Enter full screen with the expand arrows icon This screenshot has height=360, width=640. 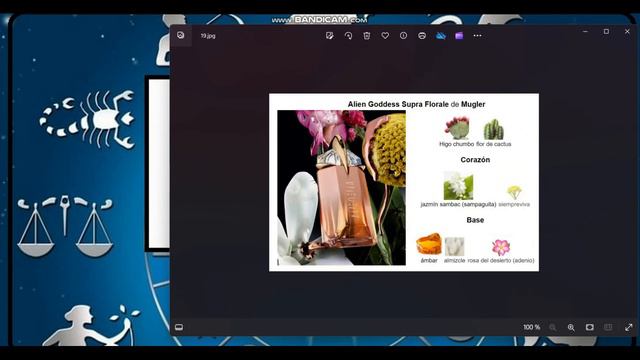coord(629,327)
